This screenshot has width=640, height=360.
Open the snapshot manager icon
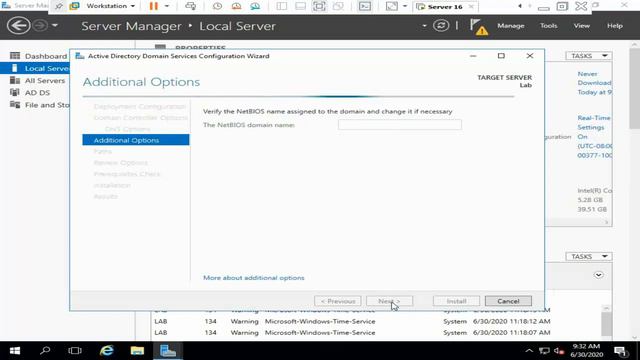coord(255,6)
